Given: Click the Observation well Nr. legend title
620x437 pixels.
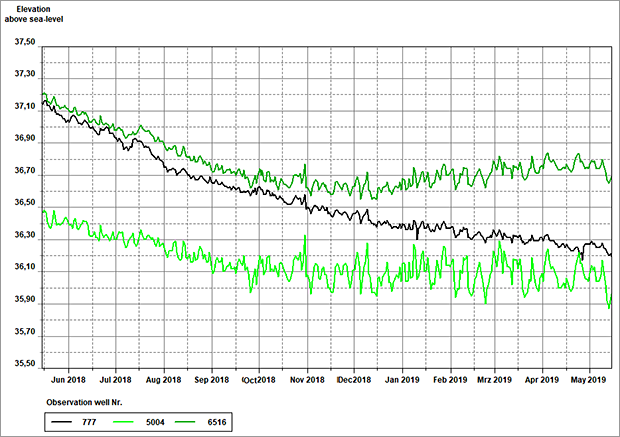Looking at the screenshot, I should point(84,402).
